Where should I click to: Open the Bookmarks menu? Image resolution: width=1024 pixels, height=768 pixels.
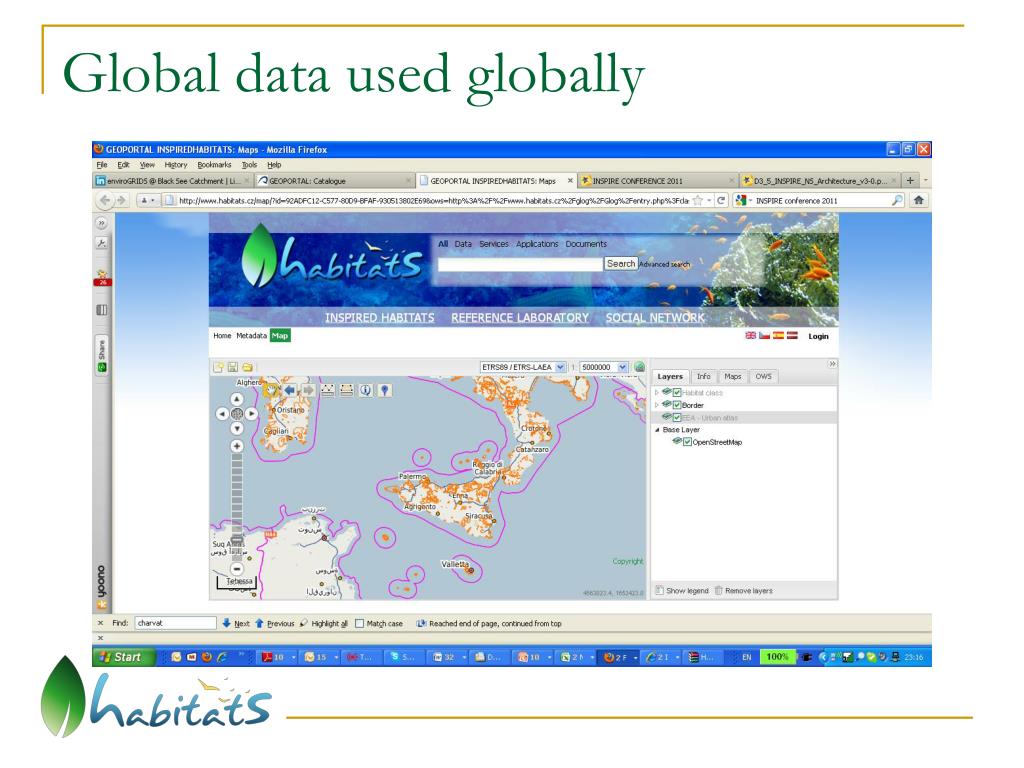pos(214,165)
